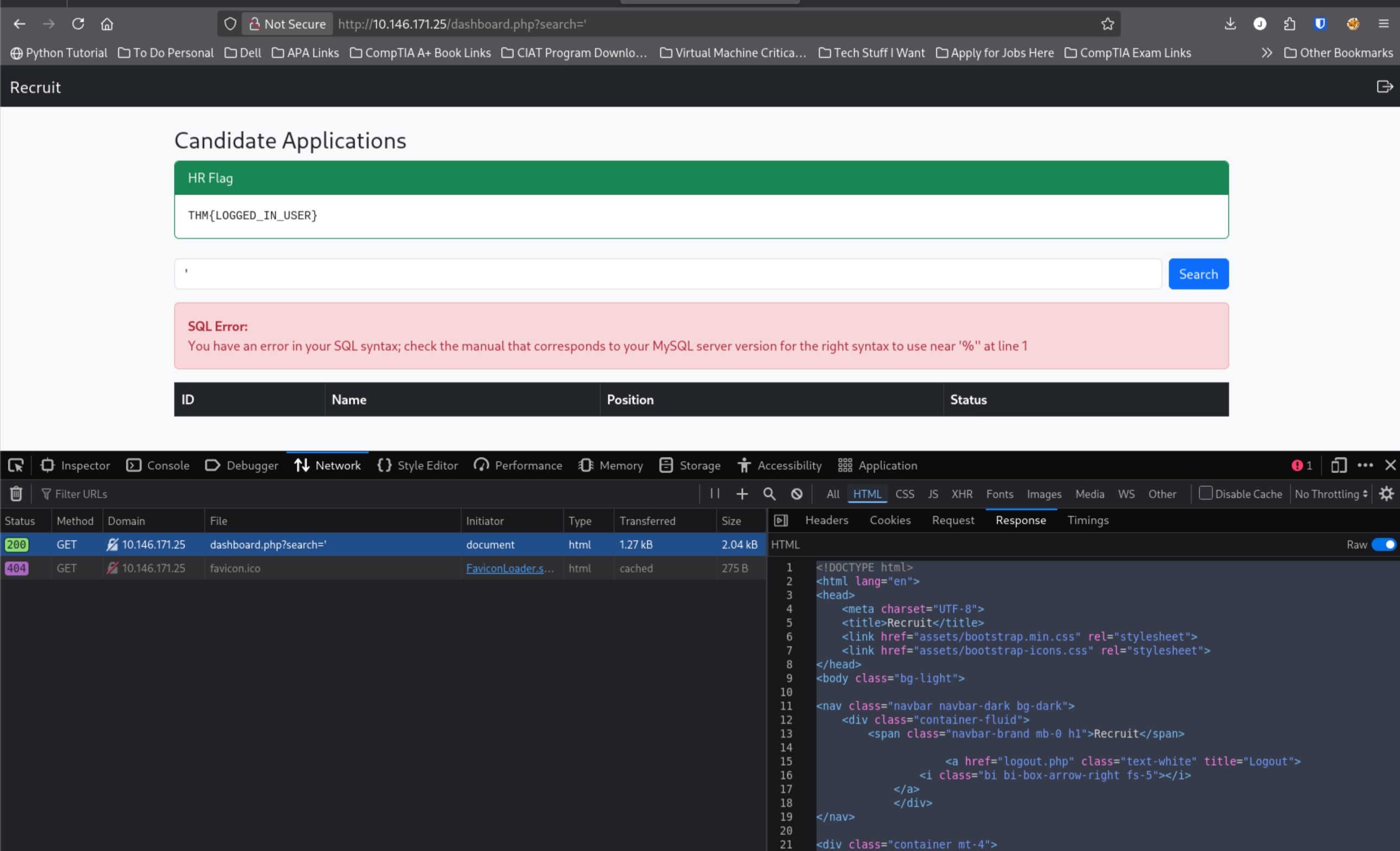Switch to the Style Editor tab
This screenshot has width=1400, height=851.
(418, 465)
